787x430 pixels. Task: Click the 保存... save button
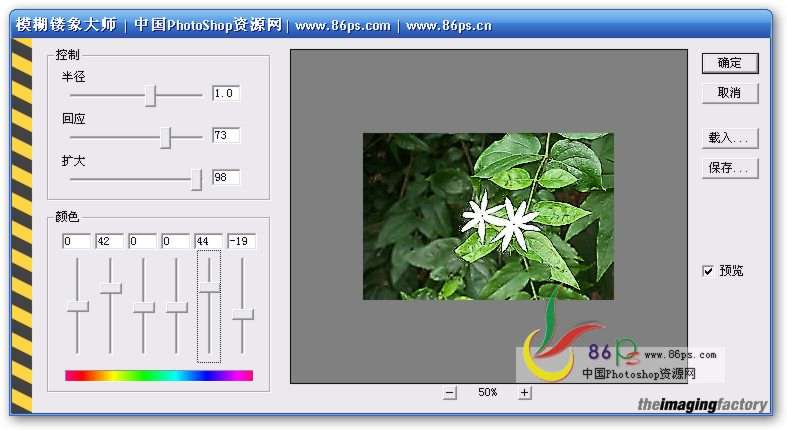(730, 168)
